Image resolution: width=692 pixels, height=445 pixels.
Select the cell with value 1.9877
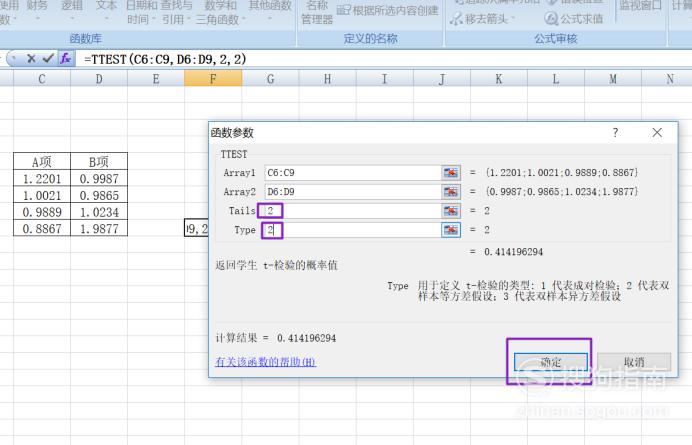point(99,229)
